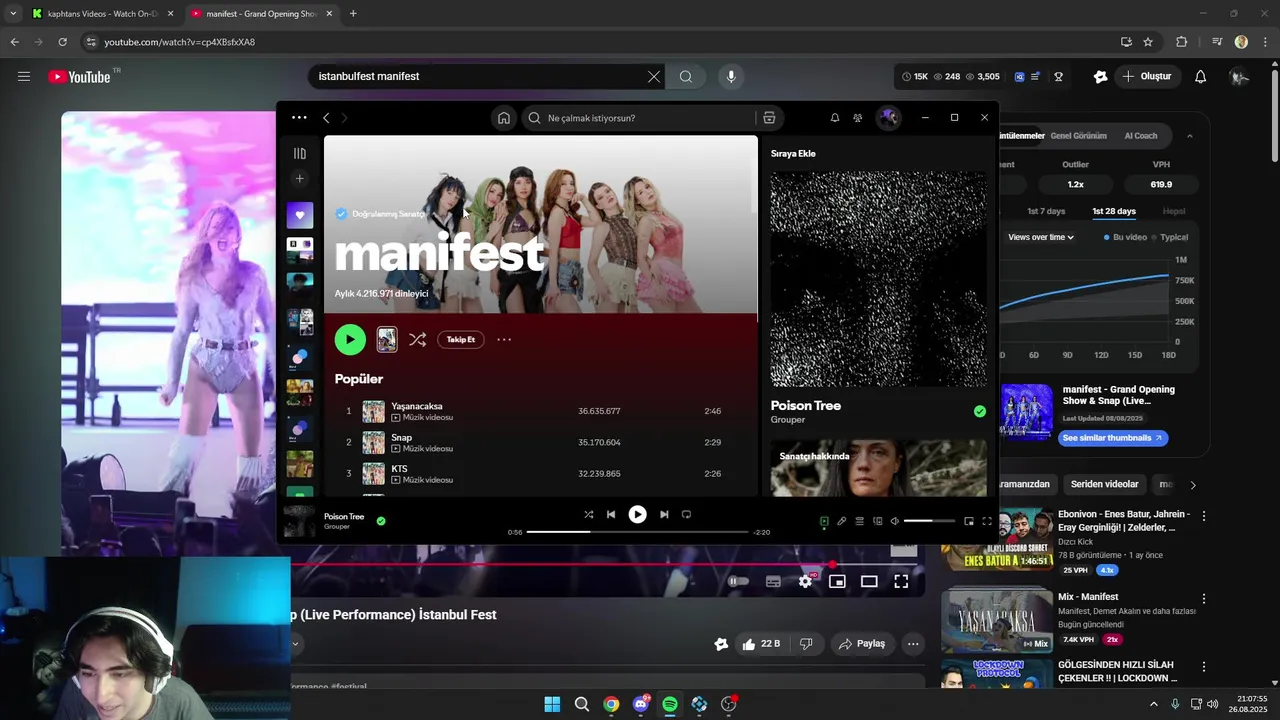Open YouTube player settings gear
This screenshot has height=720, width=1280.
[805, 581]
